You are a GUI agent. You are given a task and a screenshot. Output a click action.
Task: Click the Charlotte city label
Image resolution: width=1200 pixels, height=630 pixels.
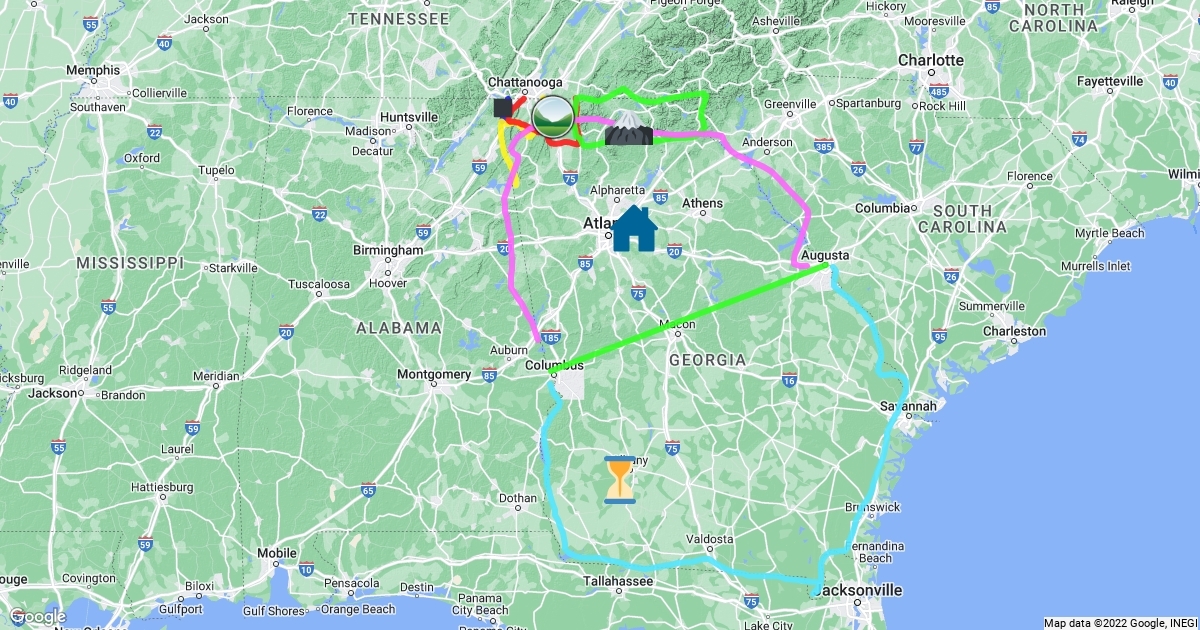pyautogui.click(x=931, y=60)
